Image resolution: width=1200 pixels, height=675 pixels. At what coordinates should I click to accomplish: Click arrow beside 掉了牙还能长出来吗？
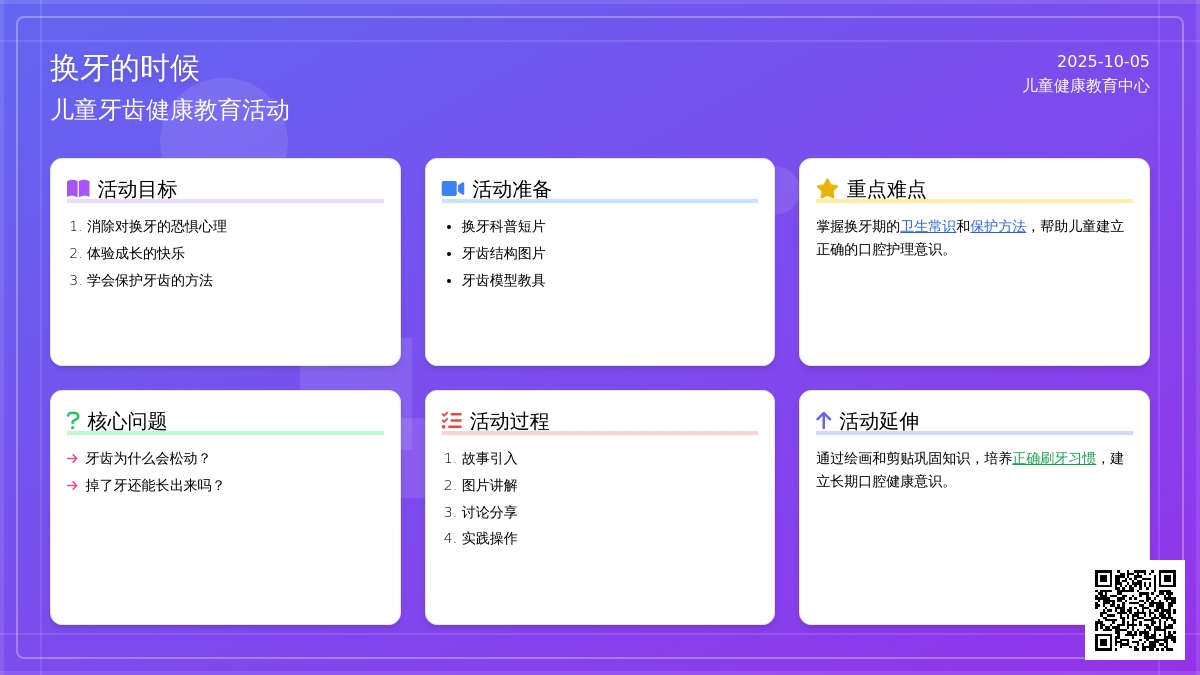(x=72, y=486)
